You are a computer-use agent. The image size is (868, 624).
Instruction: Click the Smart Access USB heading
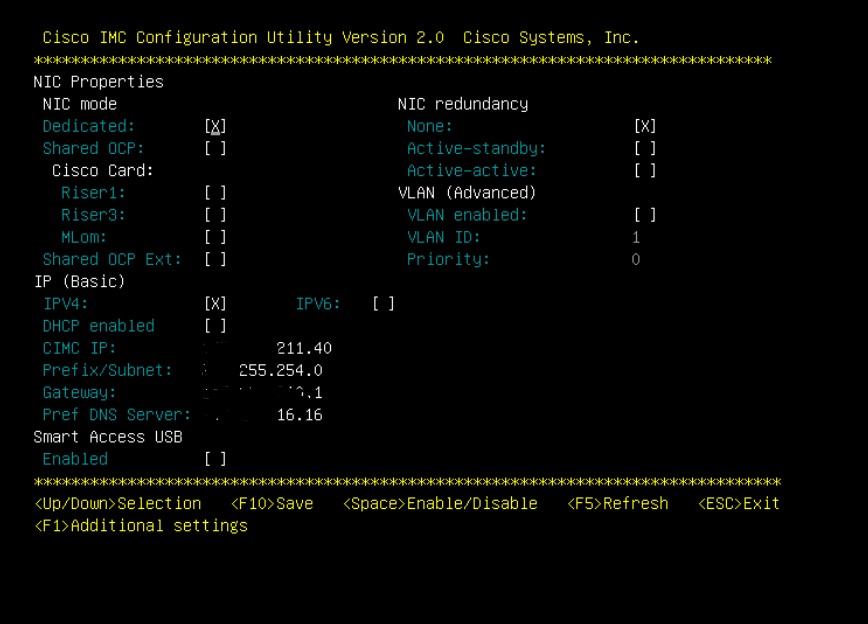[108, 437]
